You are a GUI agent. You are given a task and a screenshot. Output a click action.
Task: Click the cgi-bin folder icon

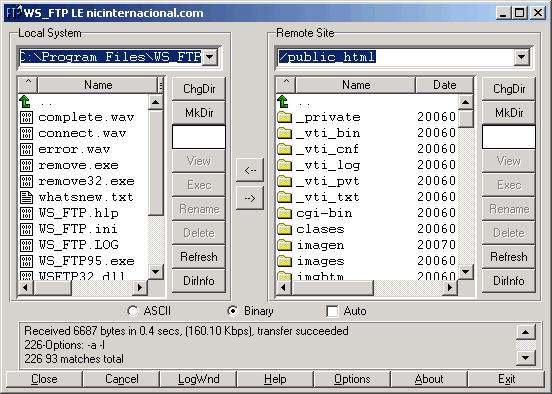[x=284, y=213]
